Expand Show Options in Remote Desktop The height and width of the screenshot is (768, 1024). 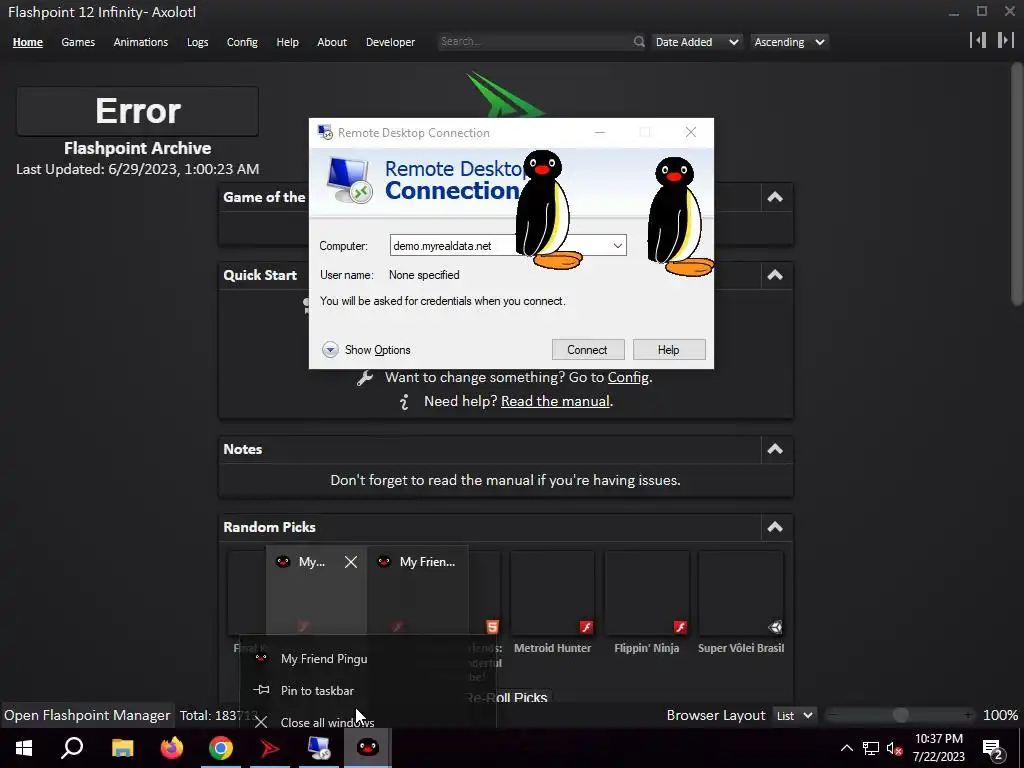pos(366,349)
